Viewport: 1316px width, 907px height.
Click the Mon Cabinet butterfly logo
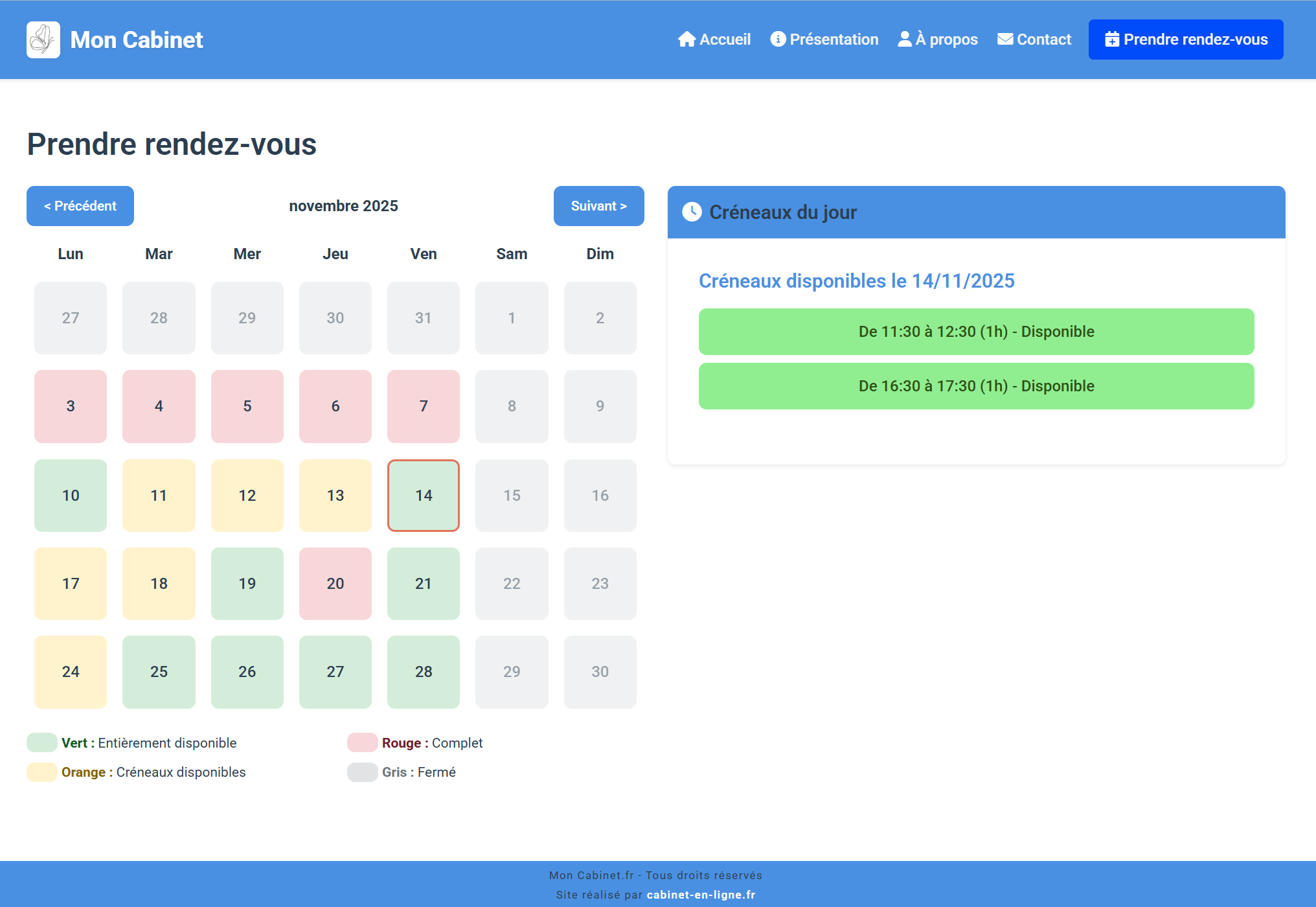click(x=43, y=40)
